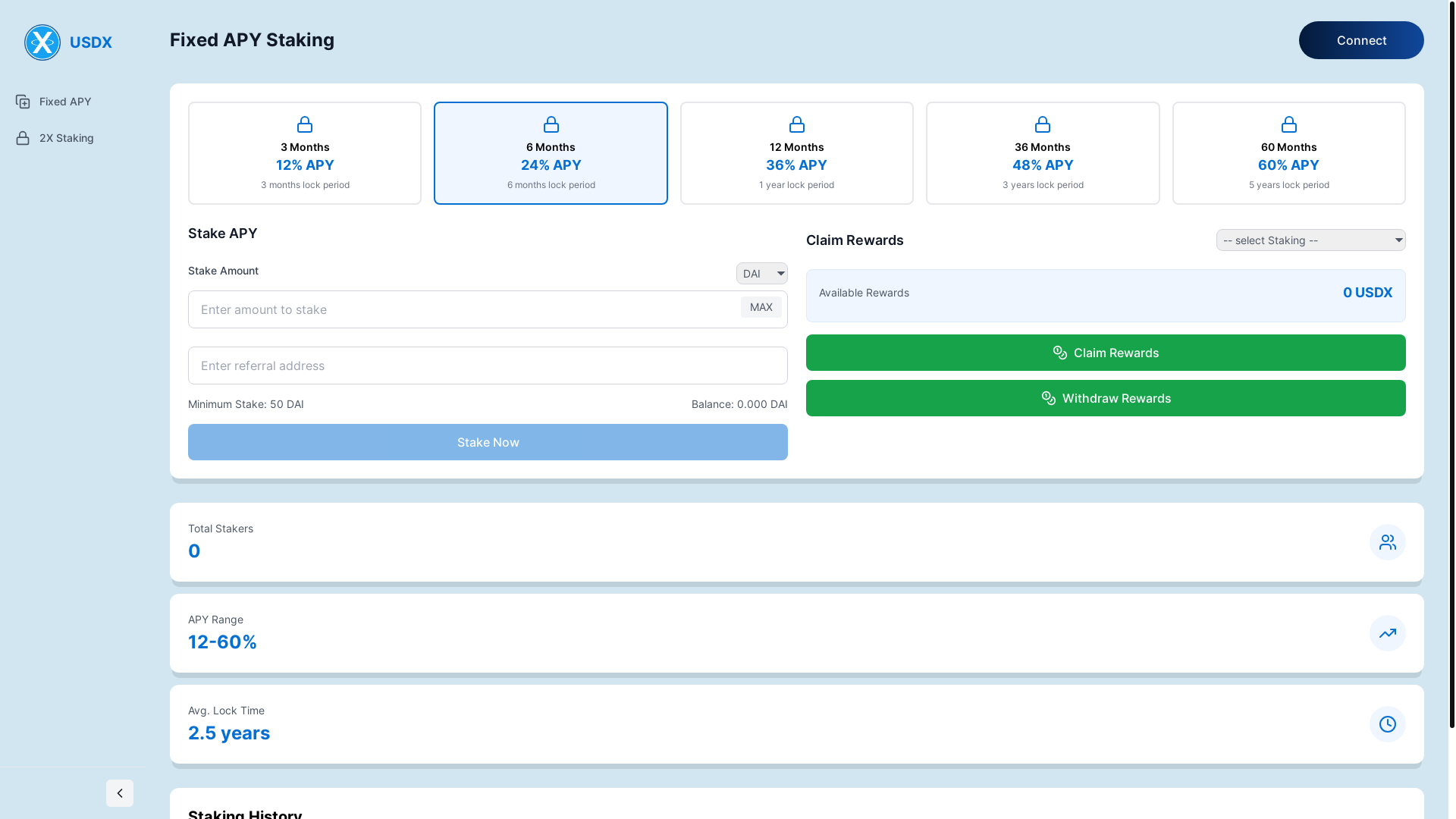Click the lock icon on 12 Months card

[x=797, y=124]
